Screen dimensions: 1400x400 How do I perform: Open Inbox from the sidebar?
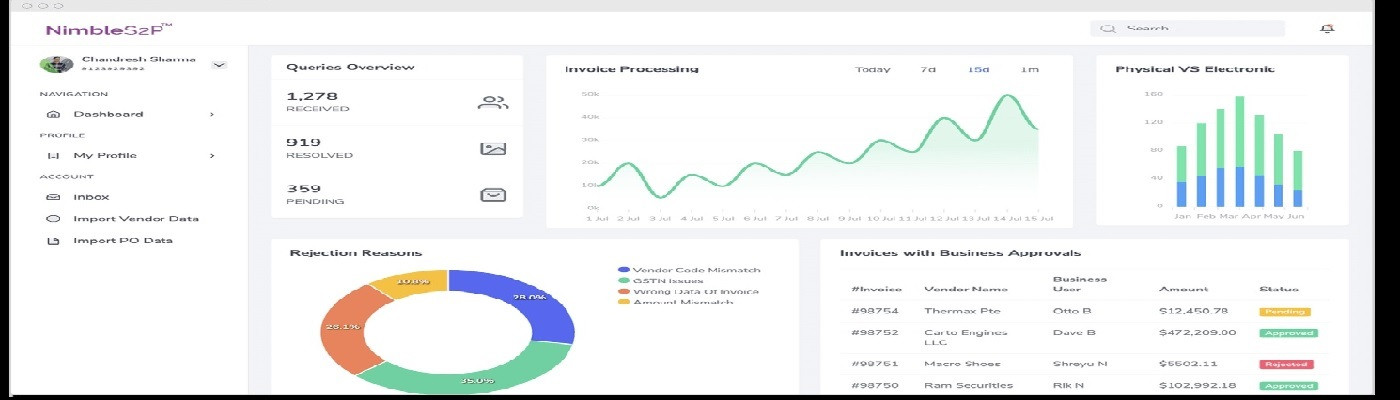pos(91,197)
